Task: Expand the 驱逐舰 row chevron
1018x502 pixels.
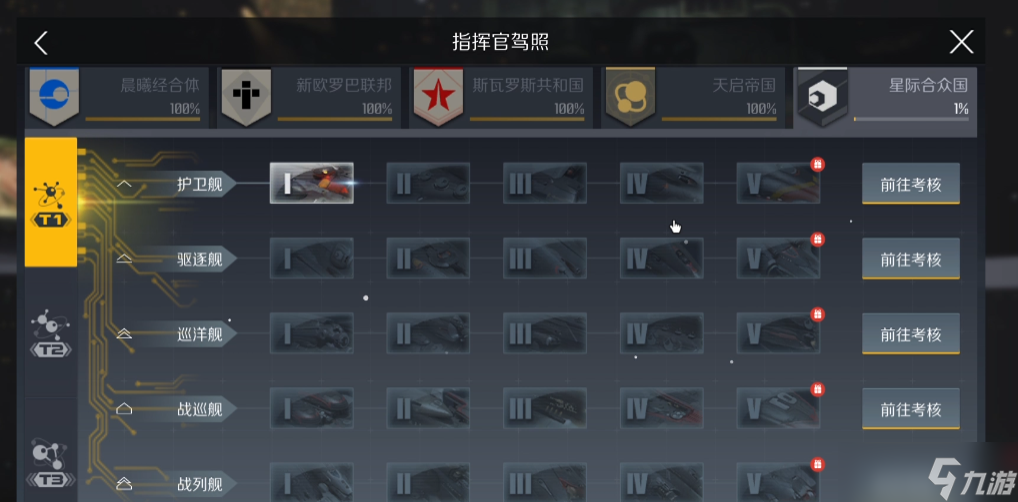Action: 124,259
